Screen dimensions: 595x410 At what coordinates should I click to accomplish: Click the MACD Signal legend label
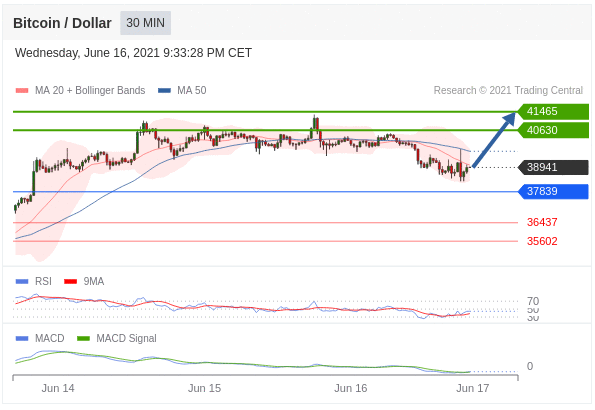126,338
